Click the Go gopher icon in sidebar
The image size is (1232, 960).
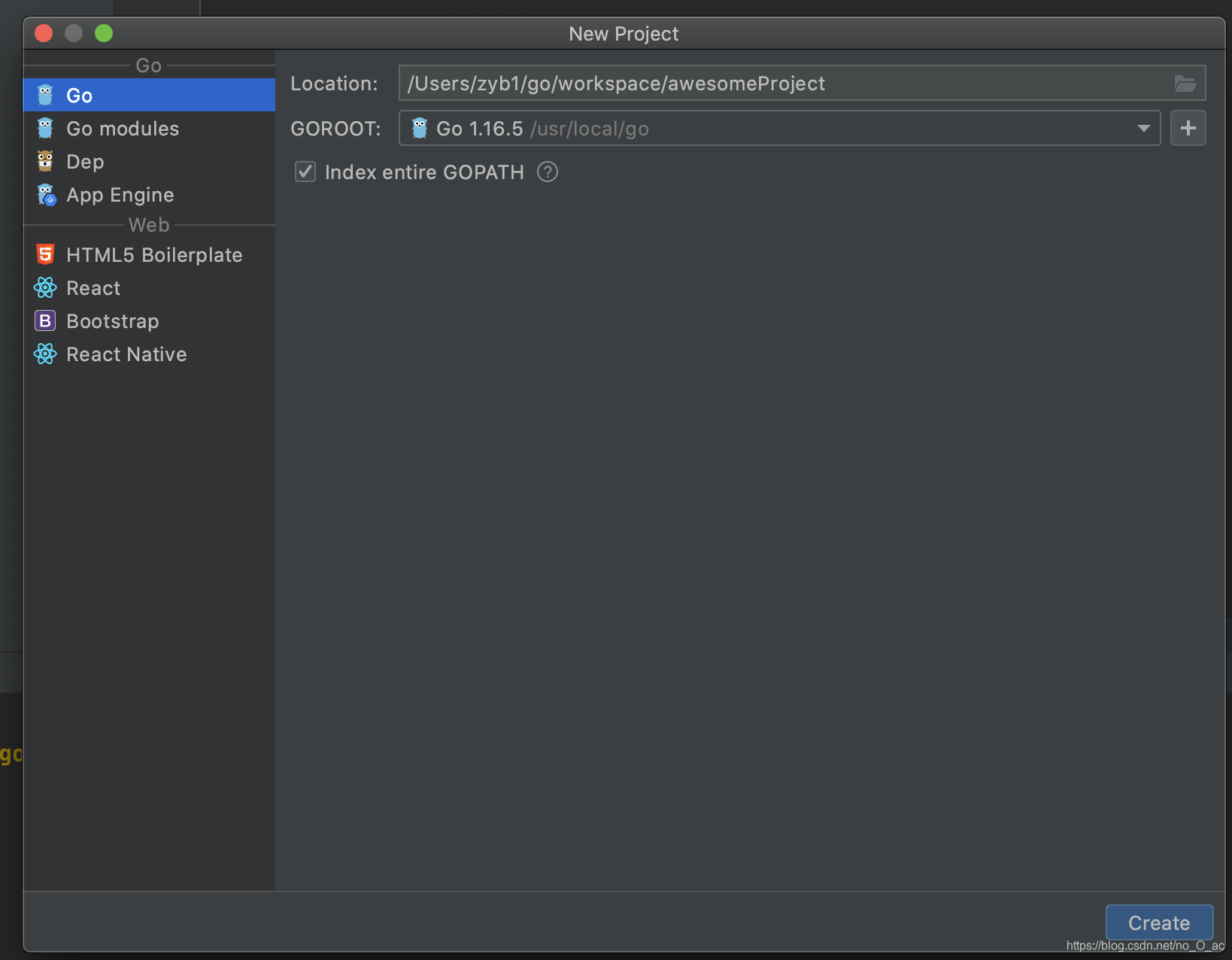pos(45,96)
